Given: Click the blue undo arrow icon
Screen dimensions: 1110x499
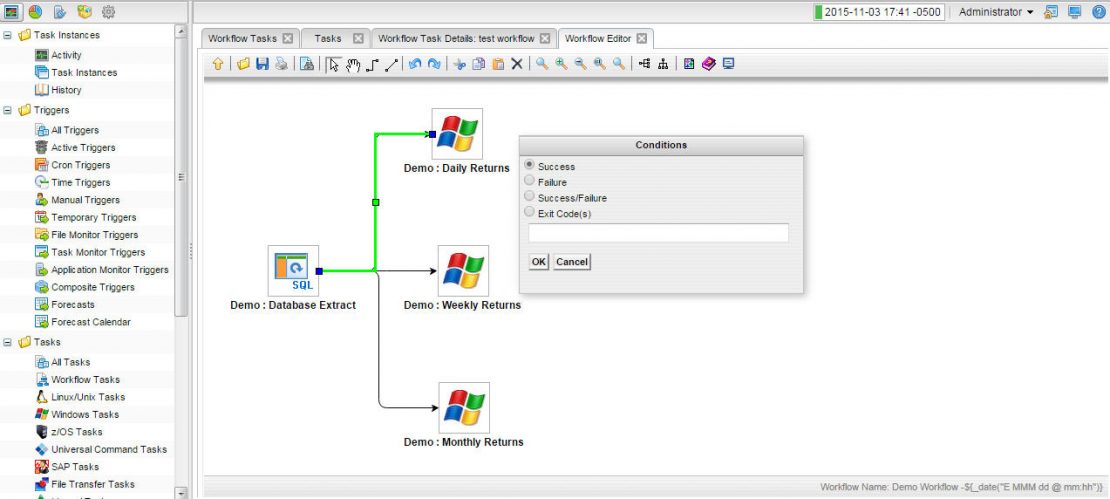Looking at the screenshot, I should pos(416,64).
